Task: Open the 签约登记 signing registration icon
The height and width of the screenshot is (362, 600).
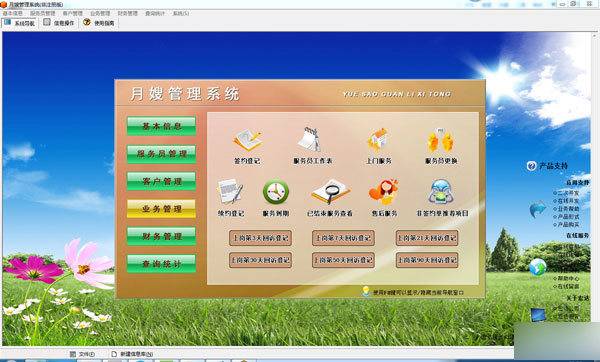Action: pyautogui.click(x=248, y=140)
